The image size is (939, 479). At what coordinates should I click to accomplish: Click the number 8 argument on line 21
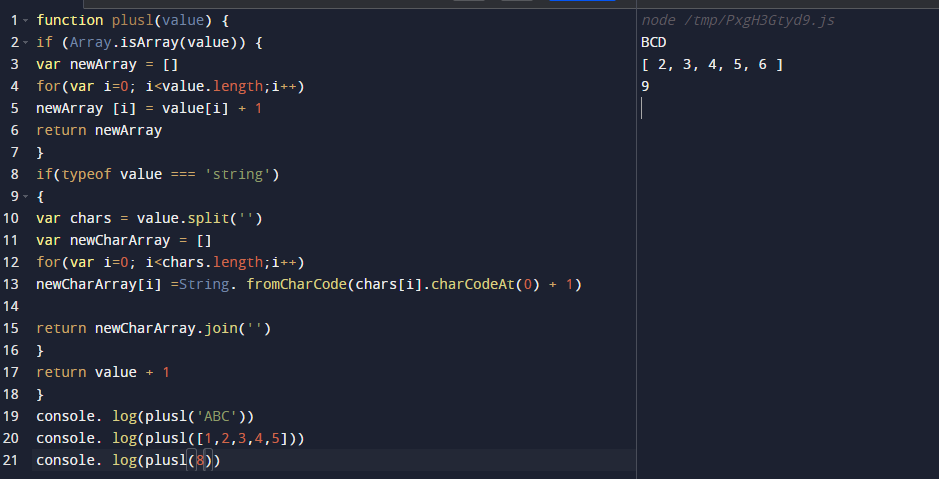tap(200, 460)
